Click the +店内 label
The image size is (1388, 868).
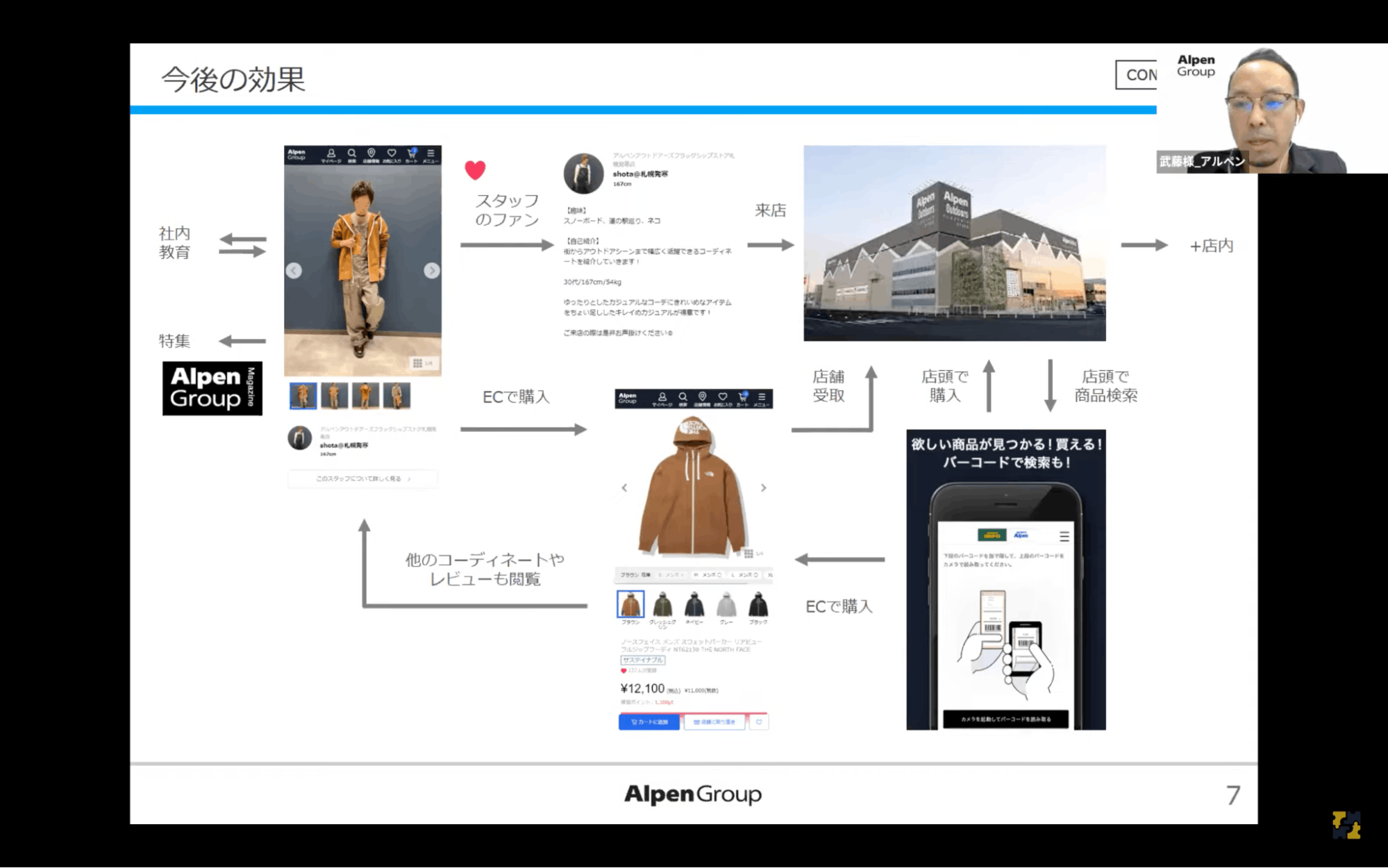(x=1212, y=246)
